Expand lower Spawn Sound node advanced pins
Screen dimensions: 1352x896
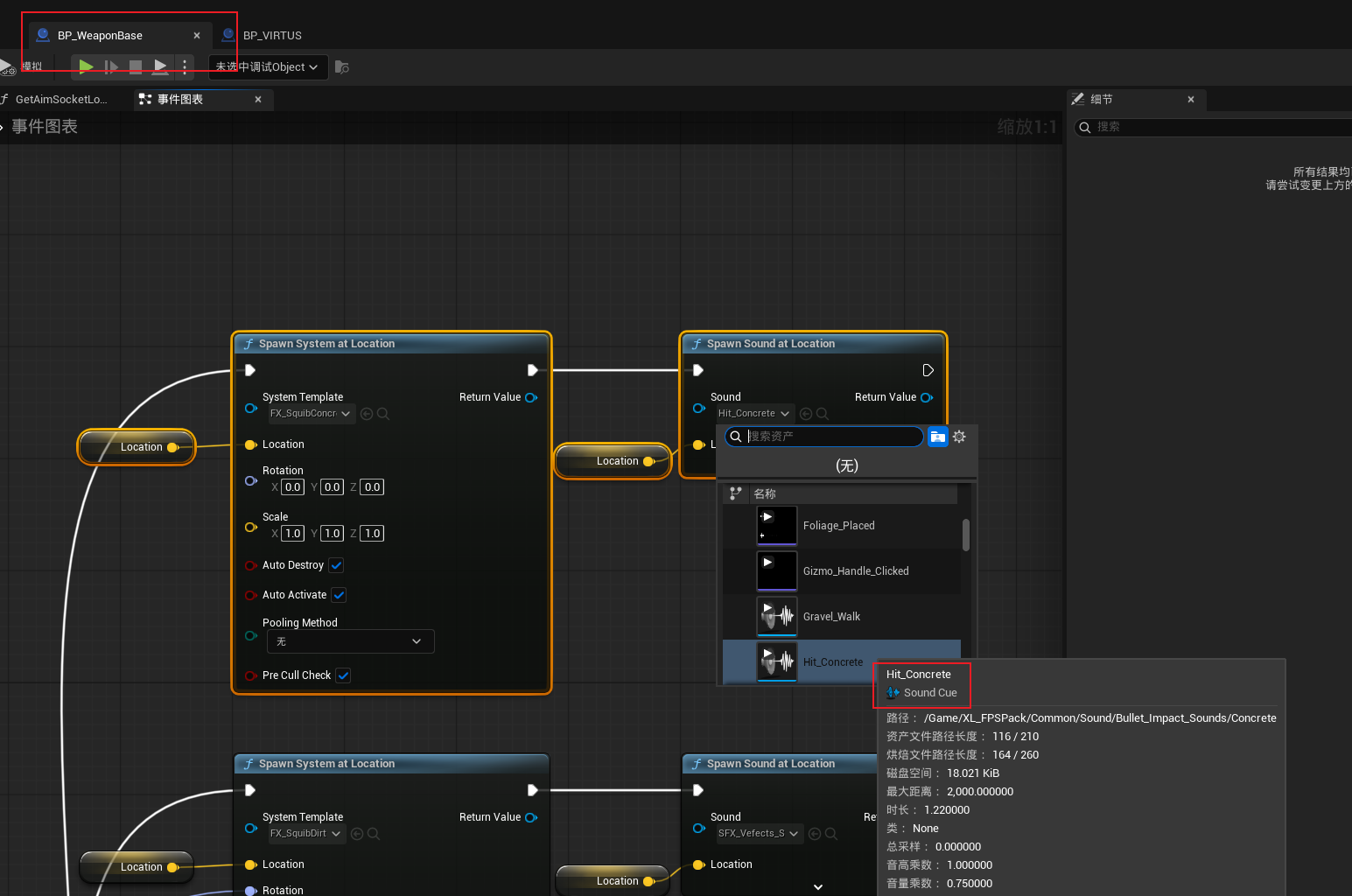click(818, 887)
